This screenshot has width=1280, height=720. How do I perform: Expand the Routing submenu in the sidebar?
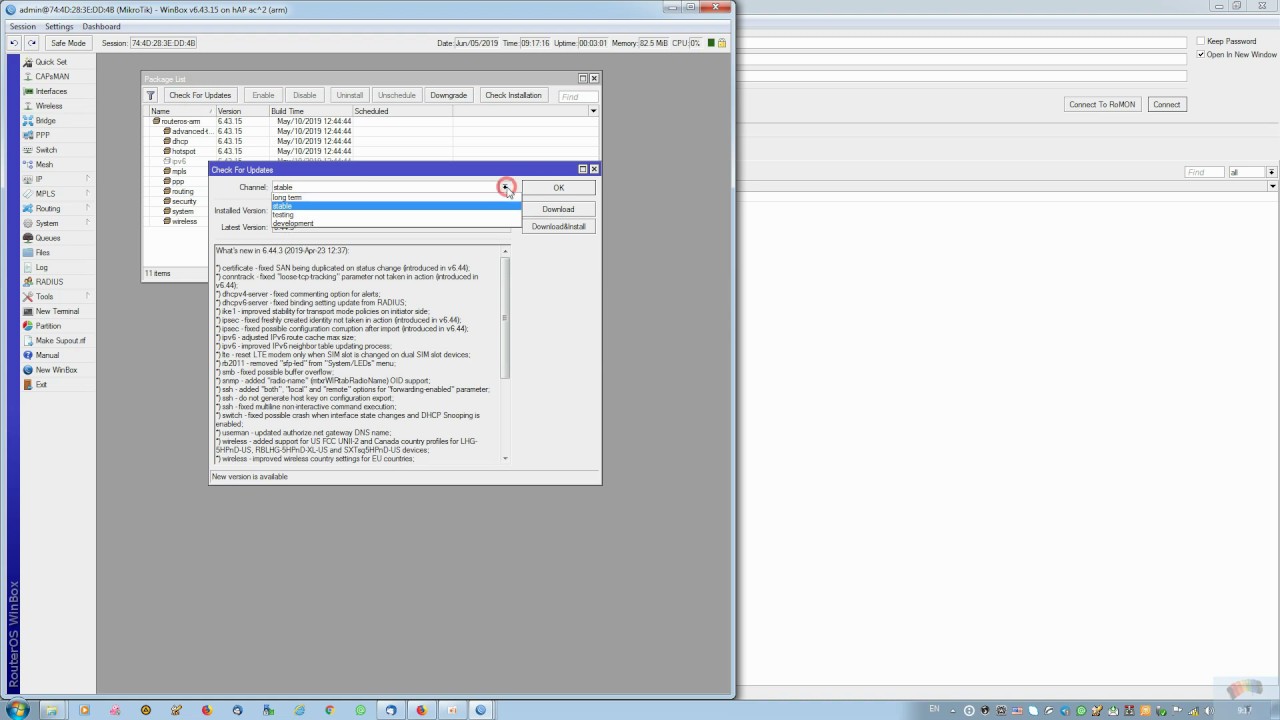pos(56,208)
